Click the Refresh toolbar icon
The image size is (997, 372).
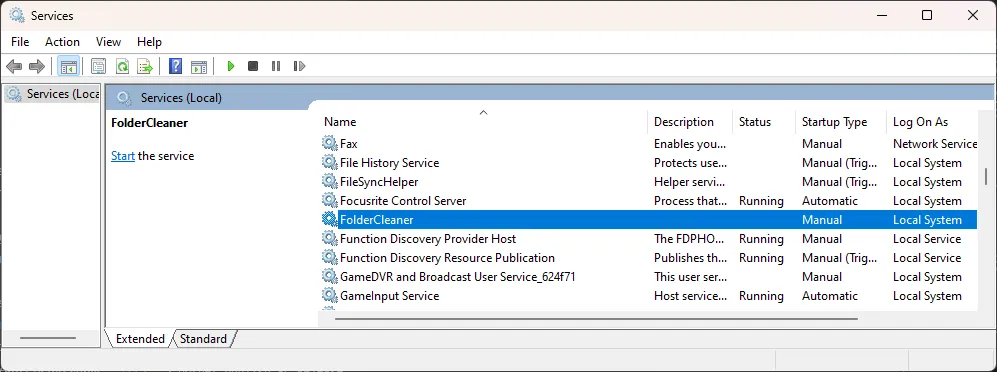(x=122, y=66)
